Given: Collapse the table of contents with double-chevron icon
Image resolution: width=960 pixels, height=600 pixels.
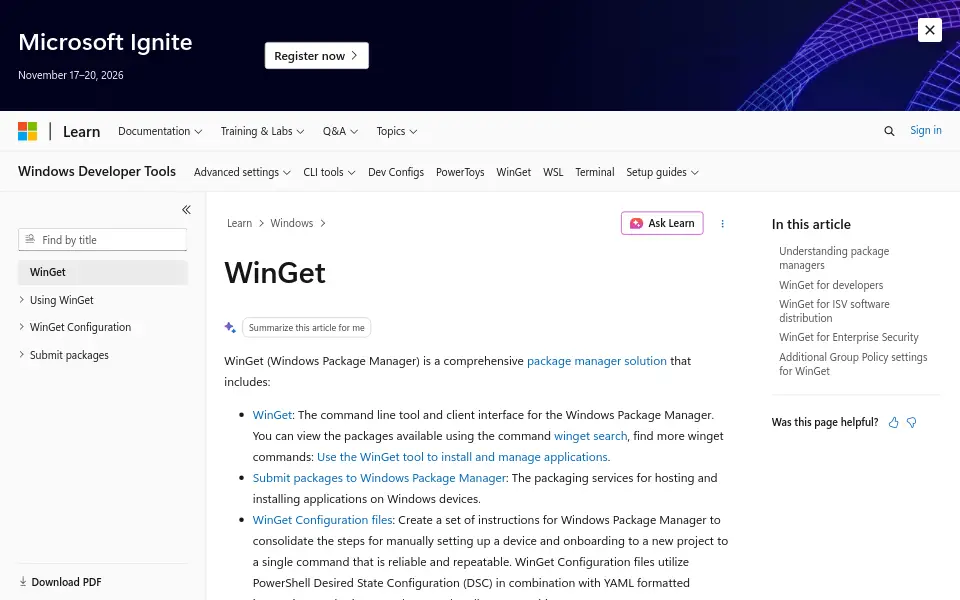Looking at the screenshot, I should [186, 210].
